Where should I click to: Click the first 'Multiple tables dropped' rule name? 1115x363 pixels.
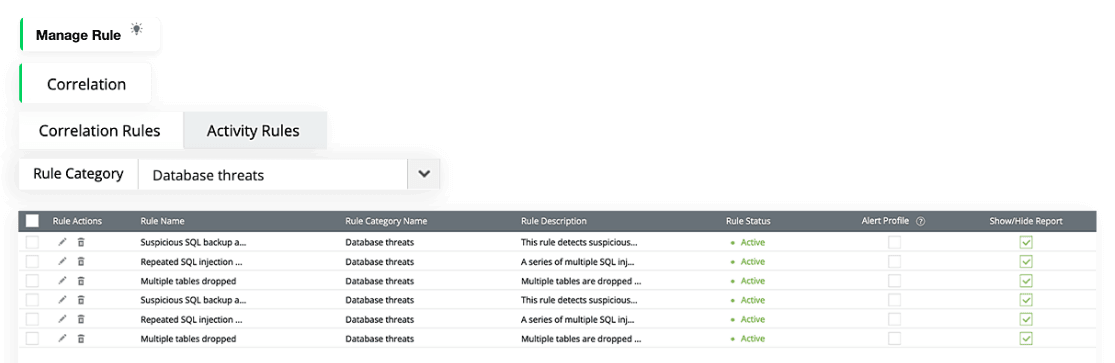point(188,281)
